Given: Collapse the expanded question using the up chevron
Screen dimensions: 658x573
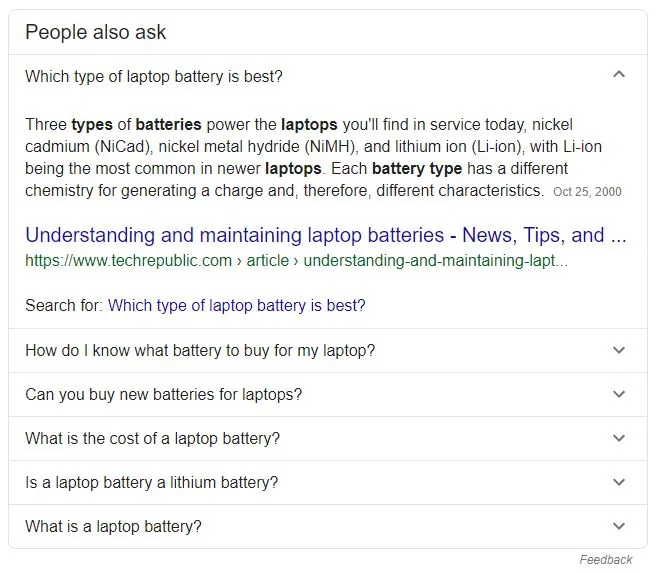Looking at the screenshot, I should [619, 75].
